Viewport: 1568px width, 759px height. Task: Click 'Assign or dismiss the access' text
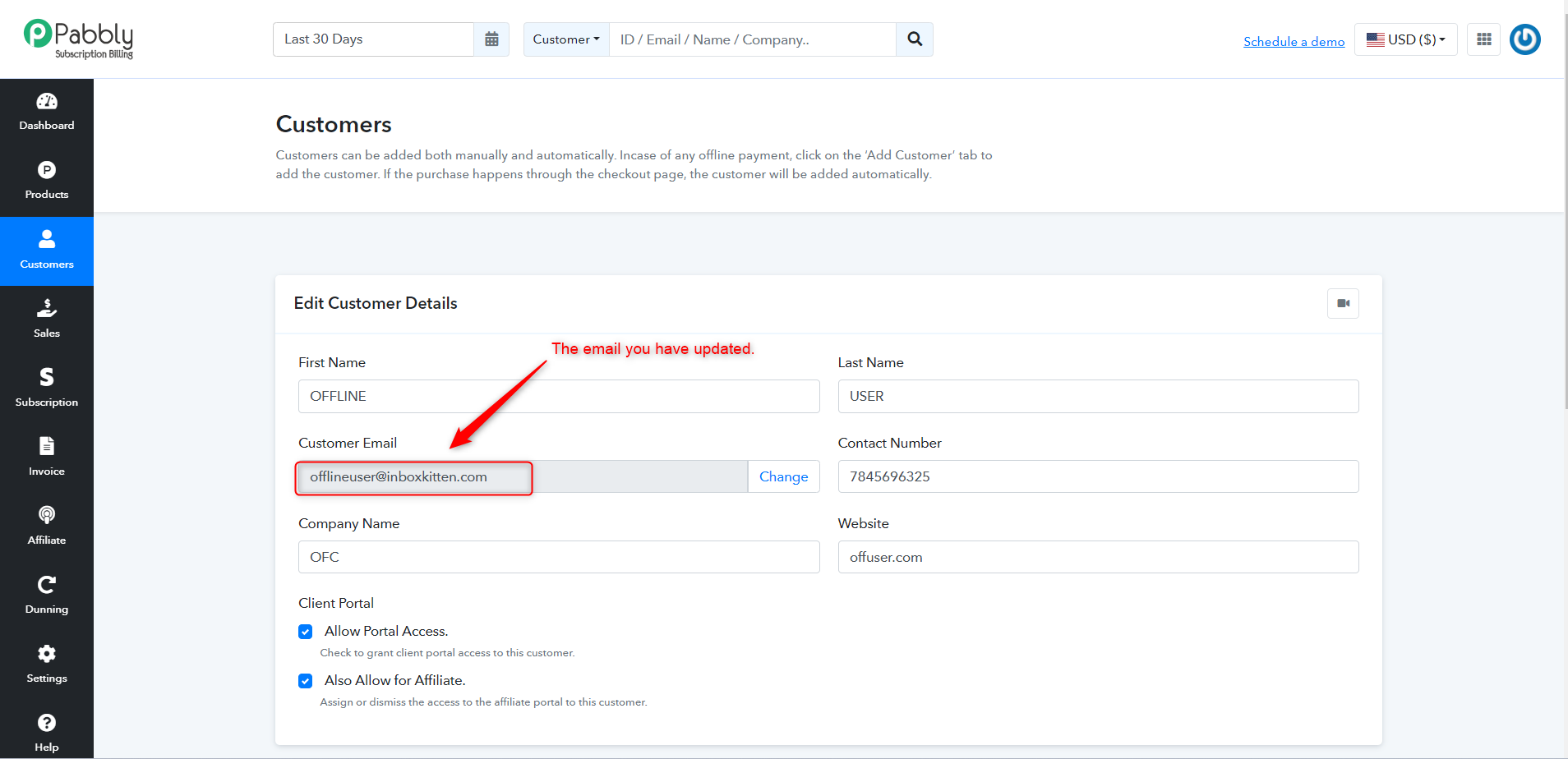(483, 702)
